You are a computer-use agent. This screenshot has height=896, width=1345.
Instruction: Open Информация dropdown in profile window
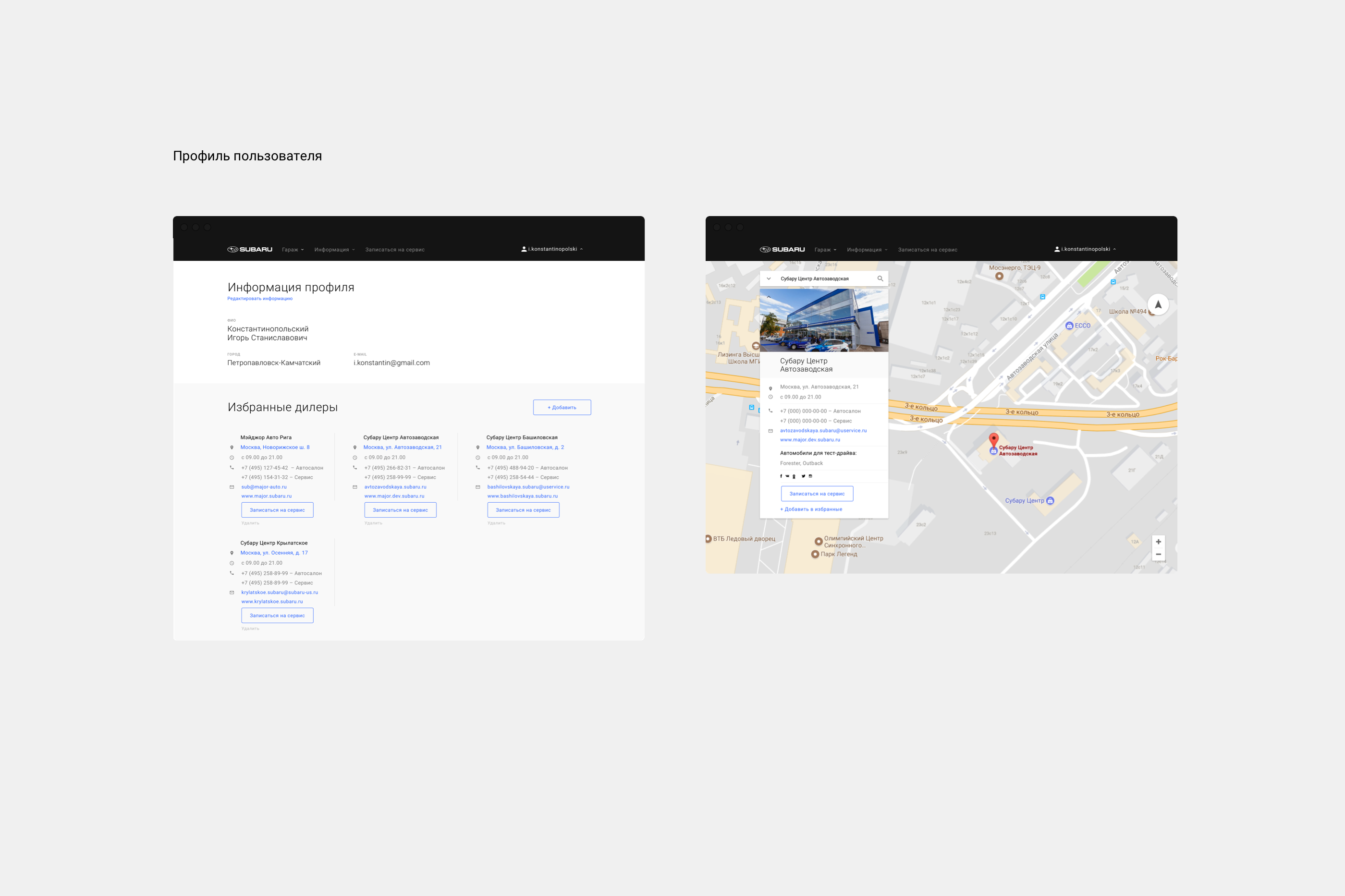coord(334,250)
